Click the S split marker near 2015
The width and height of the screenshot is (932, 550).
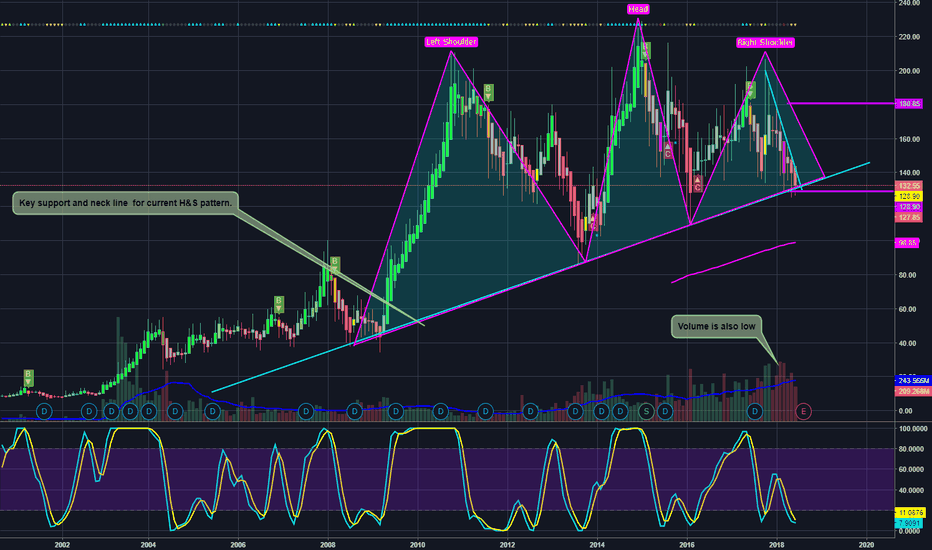646,411
